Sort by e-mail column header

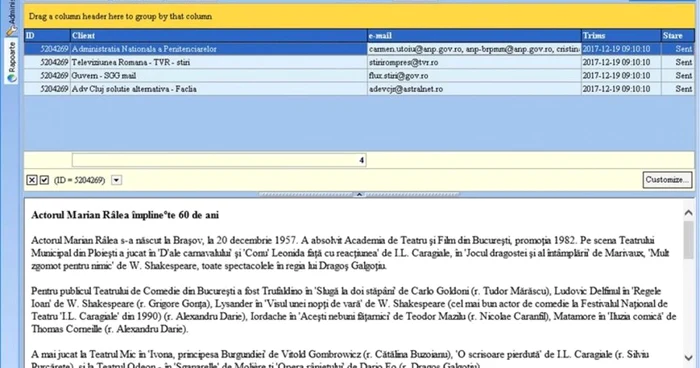pyautogui.click(x=474, y=35)
